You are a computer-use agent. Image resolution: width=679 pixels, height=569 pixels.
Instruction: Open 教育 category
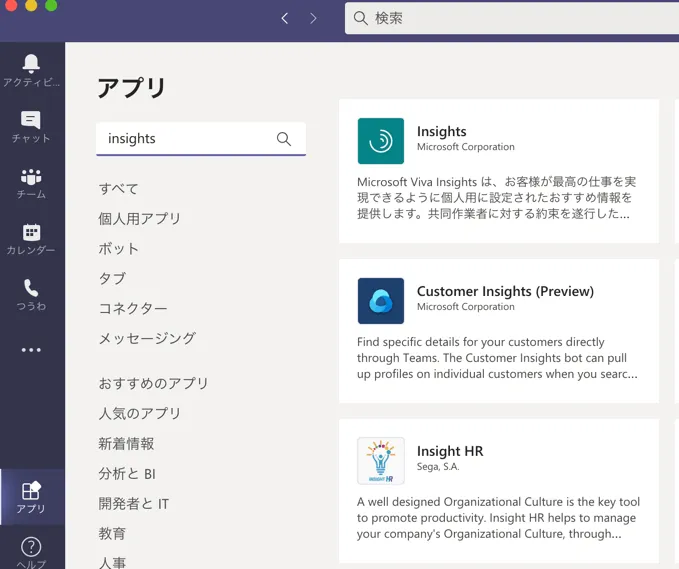(x=112, y=533)
